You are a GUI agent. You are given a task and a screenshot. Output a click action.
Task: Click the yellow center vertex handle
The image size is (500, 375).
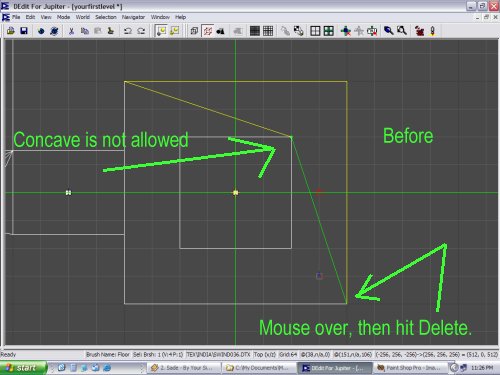tap(236, 193)
